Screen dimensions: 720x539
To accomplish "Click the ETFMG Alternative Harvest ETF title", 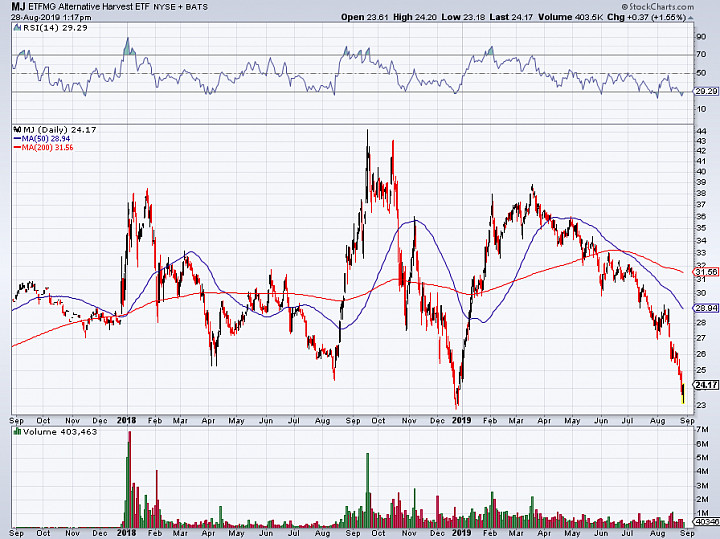I will coord(88,7).
